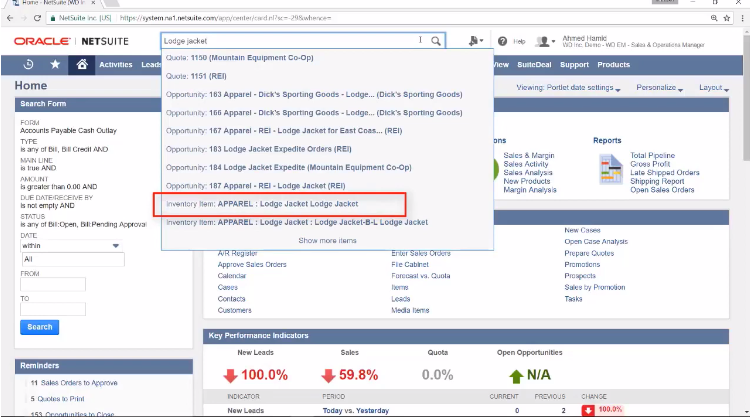The width and height of the screenshot is (750, 417).
Task: Click the Search button in Search Form
Action: click(40, 327)
